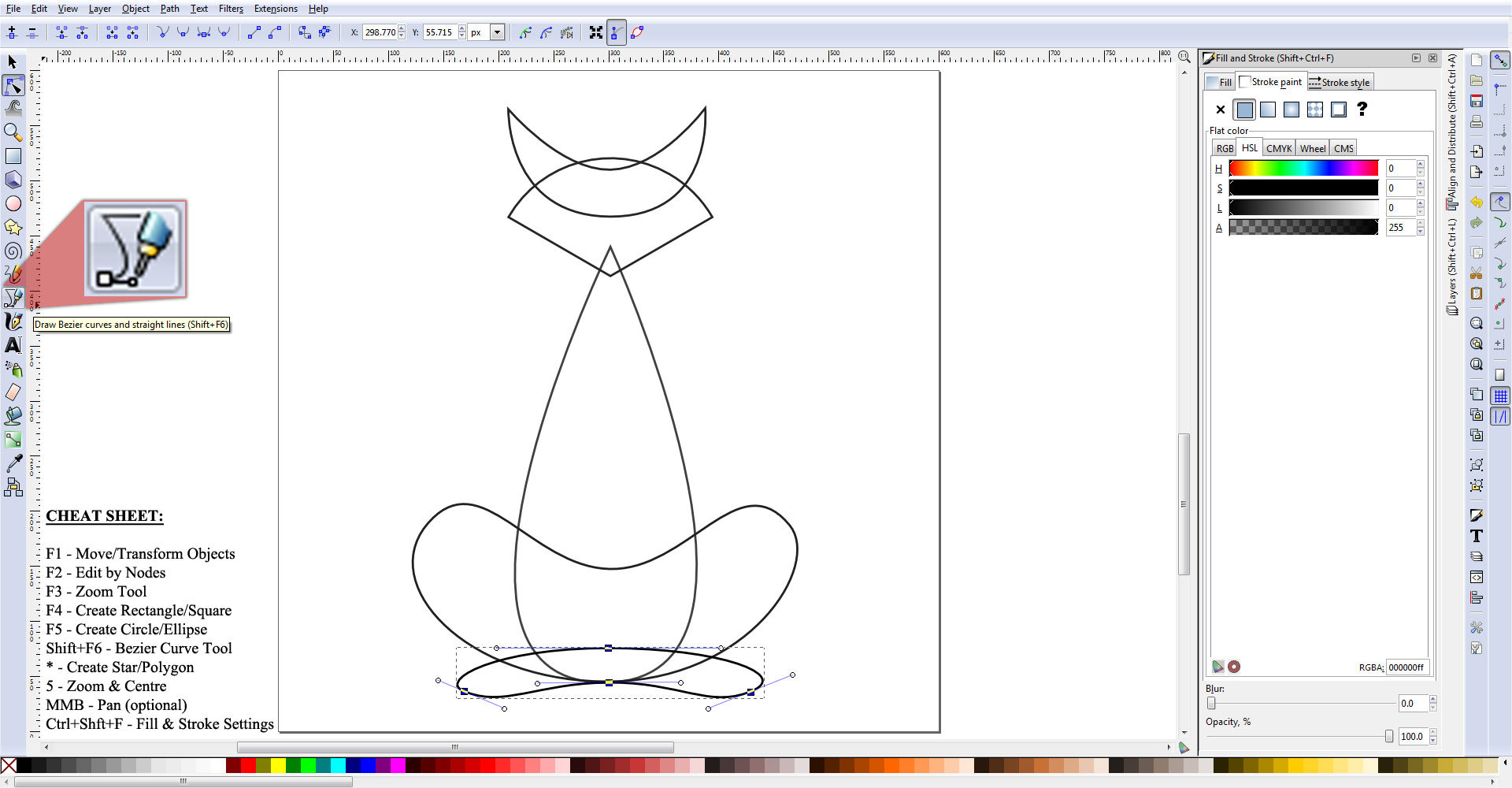
Task: Toggle show Bezier handles of nodes
Action: pos(617,32)
